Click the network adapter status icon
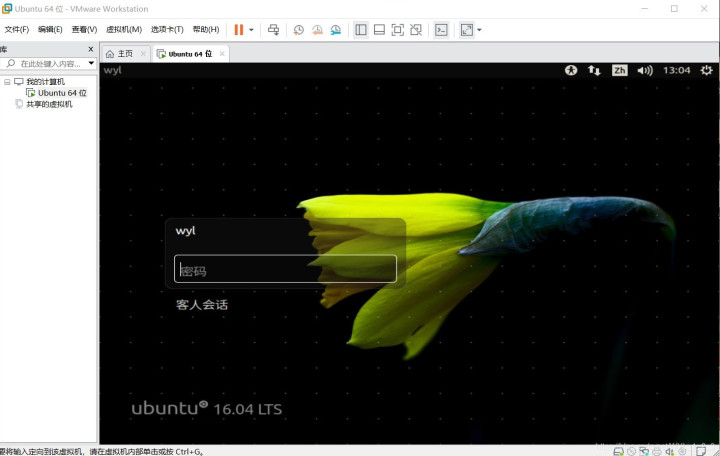 point(644,451)
